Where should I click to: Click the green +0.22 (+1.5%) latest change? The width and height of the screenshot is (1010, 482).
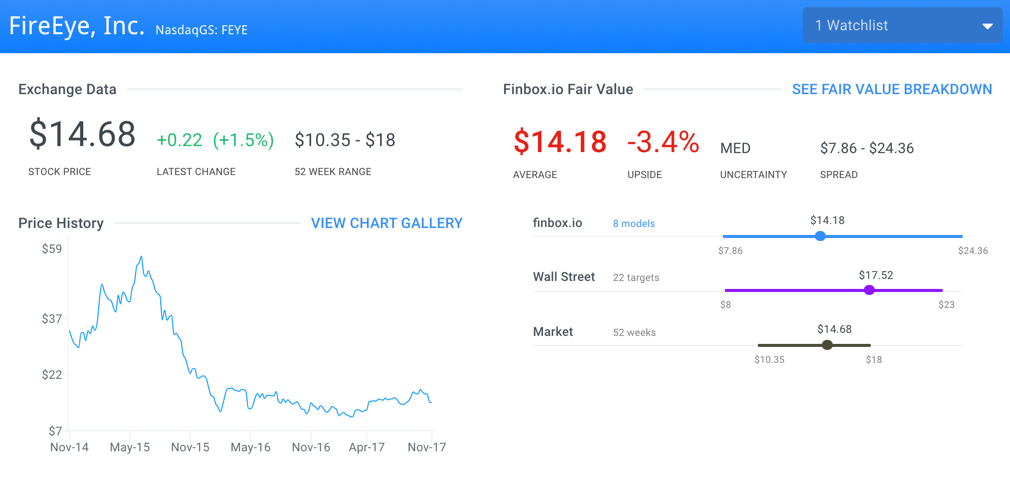click(x=215, y=140)
